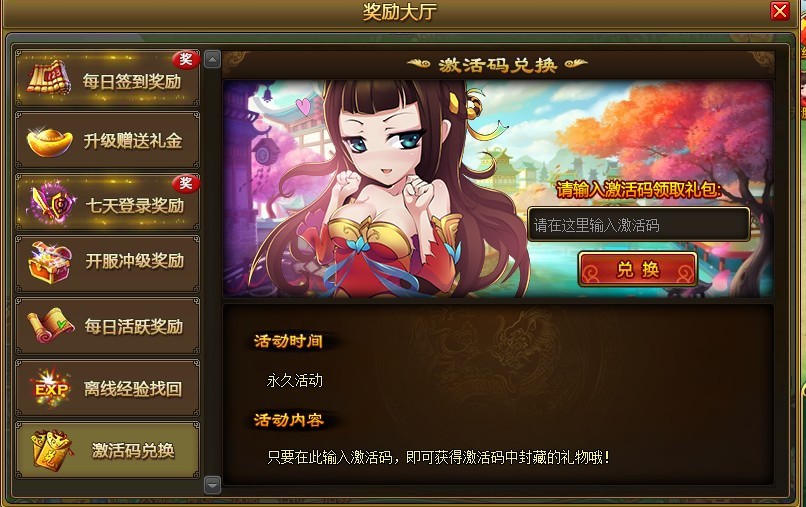Click the sidebar scroll up arrow
Viewport: 806px width, 507px height.
212,60
